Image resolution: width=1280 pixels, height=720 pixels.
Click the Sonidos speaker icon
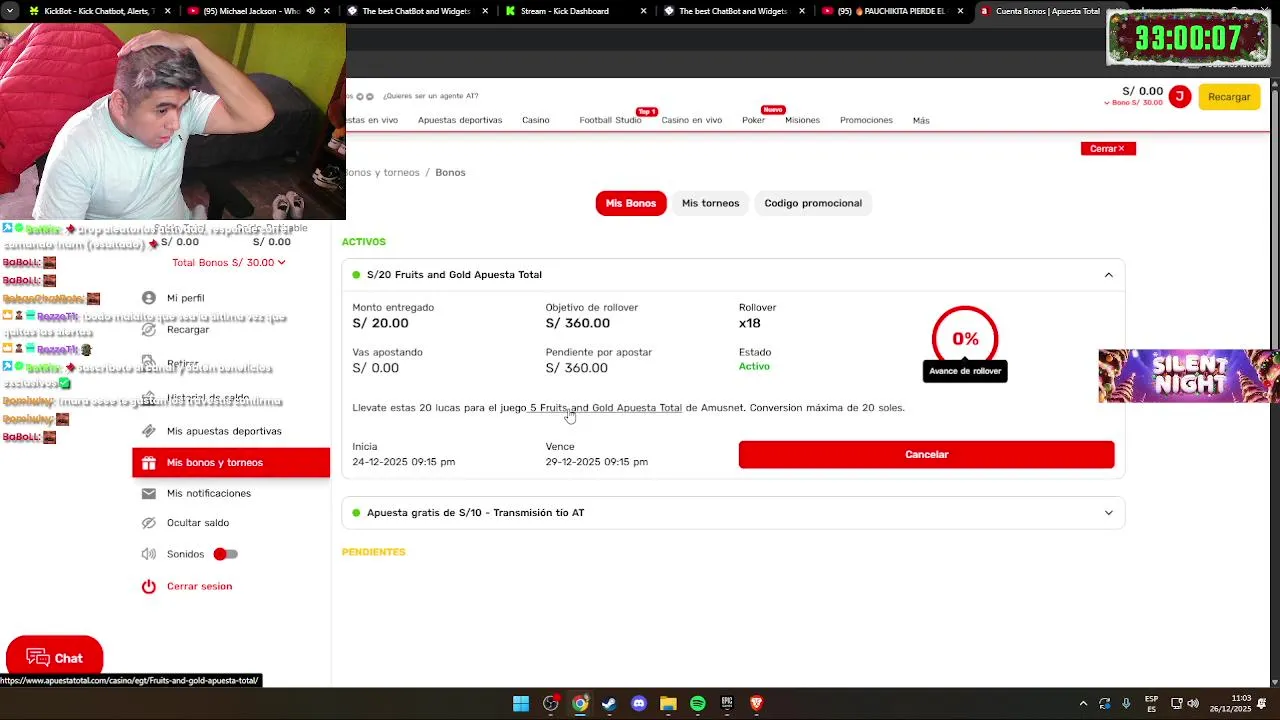149,554
